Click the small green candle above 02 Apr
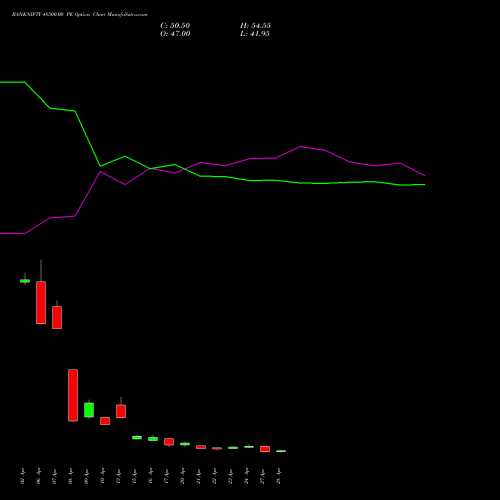Image resolution: width=500 pixels, height=500 pixels. [25, 281]
